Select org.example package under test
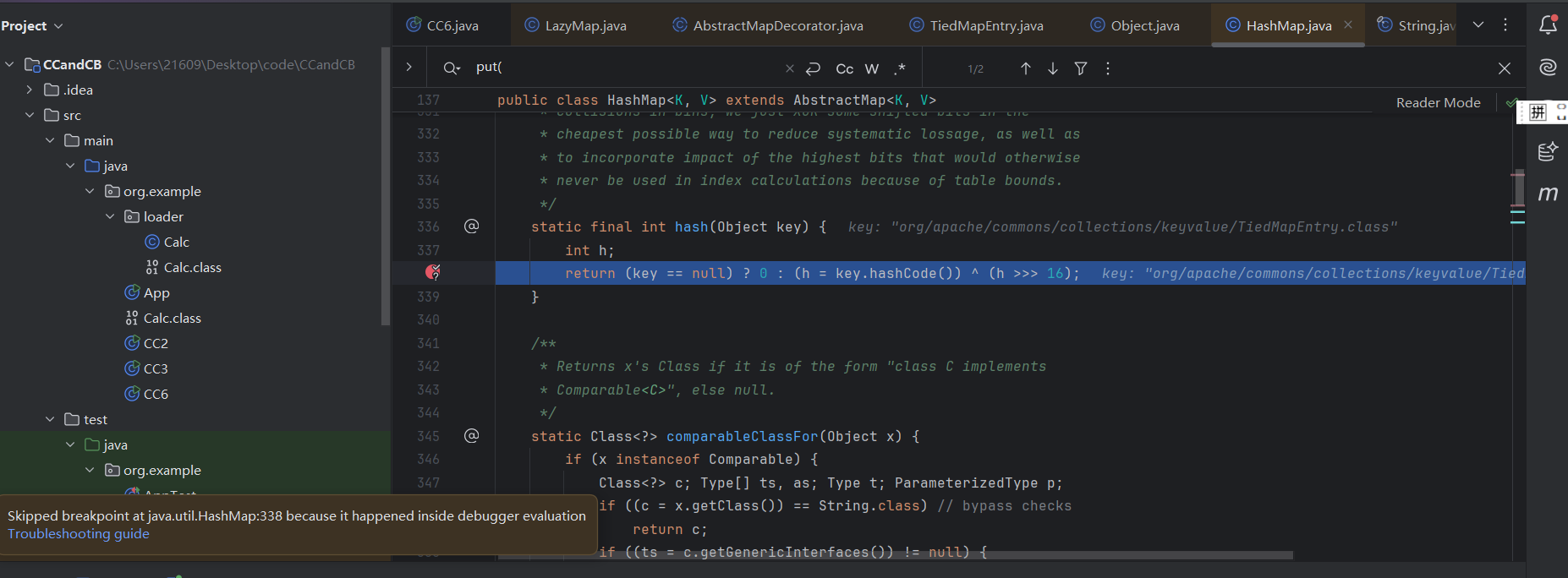The width and height of the screenshot is (1568, 578). pyautogui.click(x=152, y=470)
